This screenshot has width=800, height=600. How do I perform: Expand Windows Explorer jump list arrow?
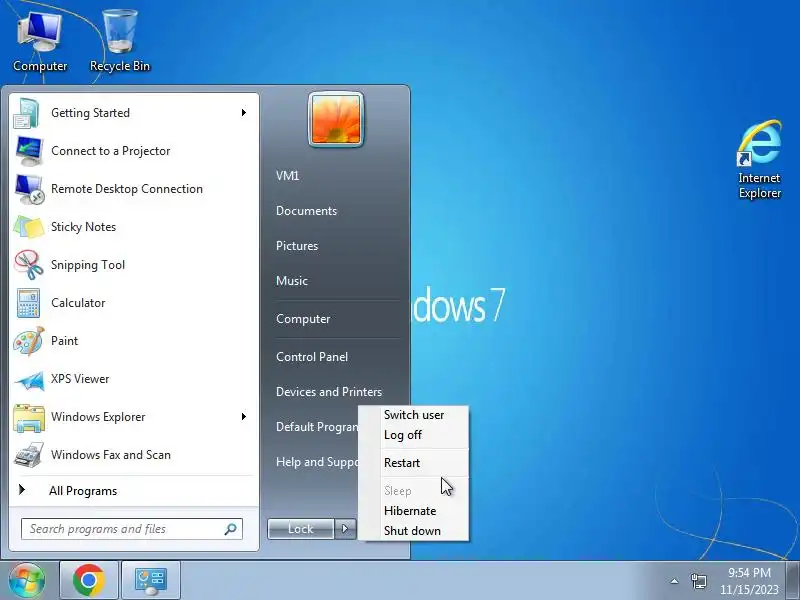[x=244, y=417]
